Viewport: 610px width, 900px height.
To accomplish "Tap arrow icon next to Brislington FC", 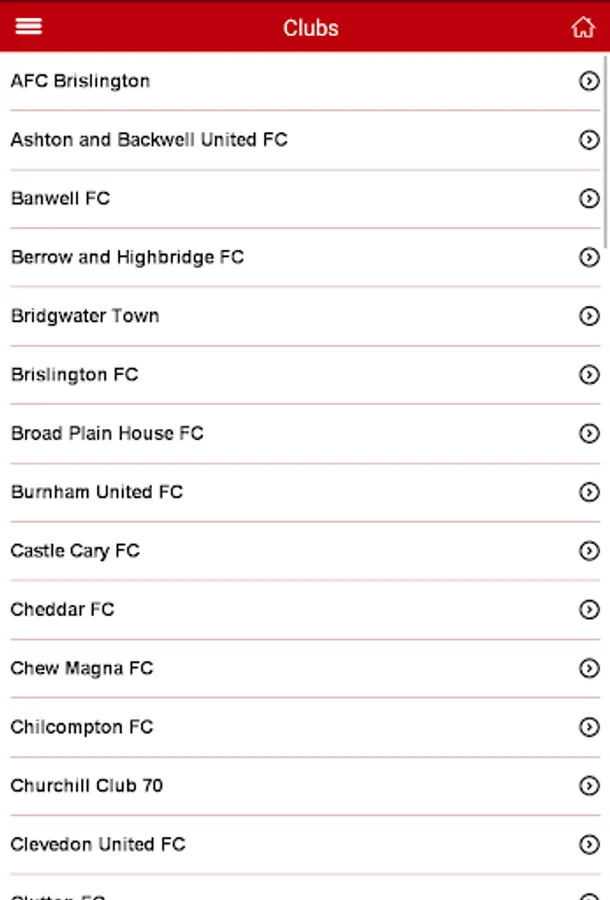I will pos(589,375).
